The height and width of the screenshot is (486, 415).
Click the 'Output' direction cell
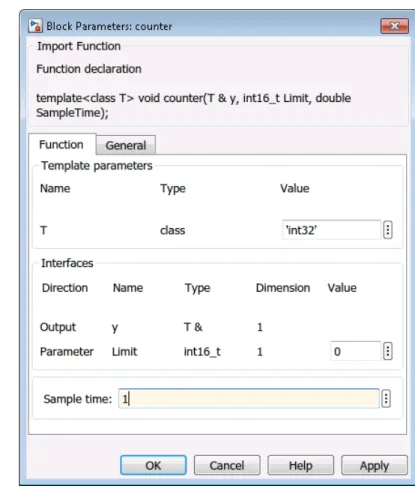[x=58, y=327]
